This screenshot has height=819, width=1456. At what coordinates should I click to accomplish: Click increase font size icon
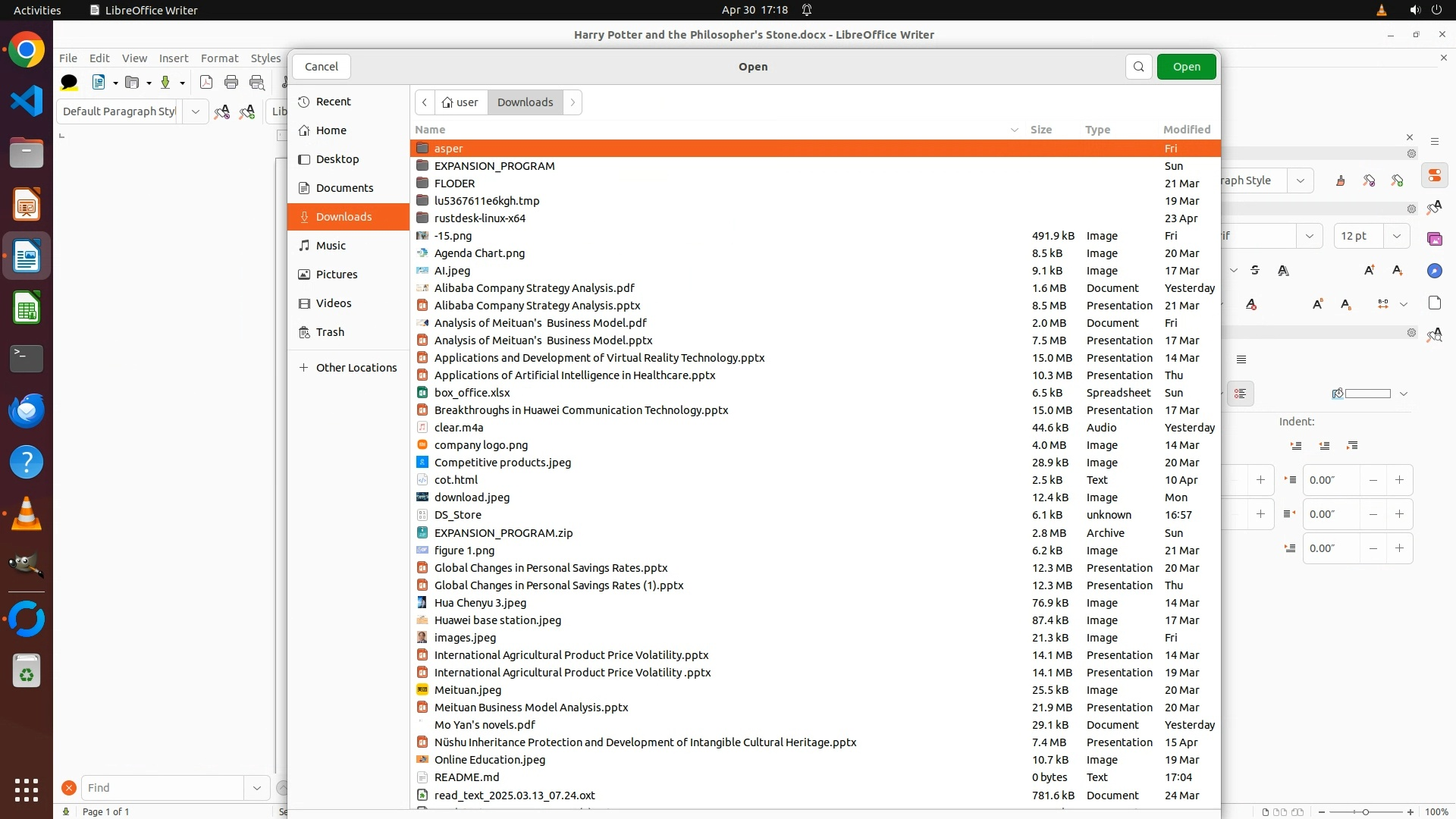(x=1369, y=271)
